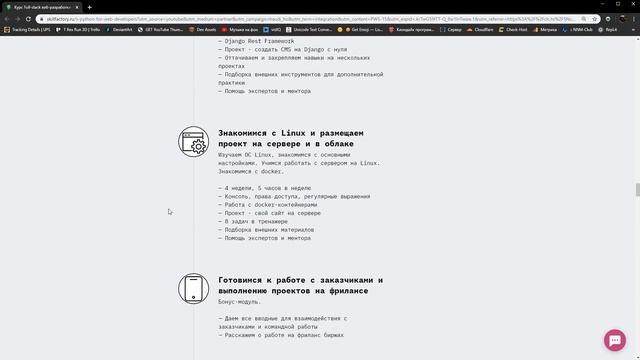Click the line 'Расскажем о работе на фриланс биржах'
This screenshot has width=640, height=360.
281,335
